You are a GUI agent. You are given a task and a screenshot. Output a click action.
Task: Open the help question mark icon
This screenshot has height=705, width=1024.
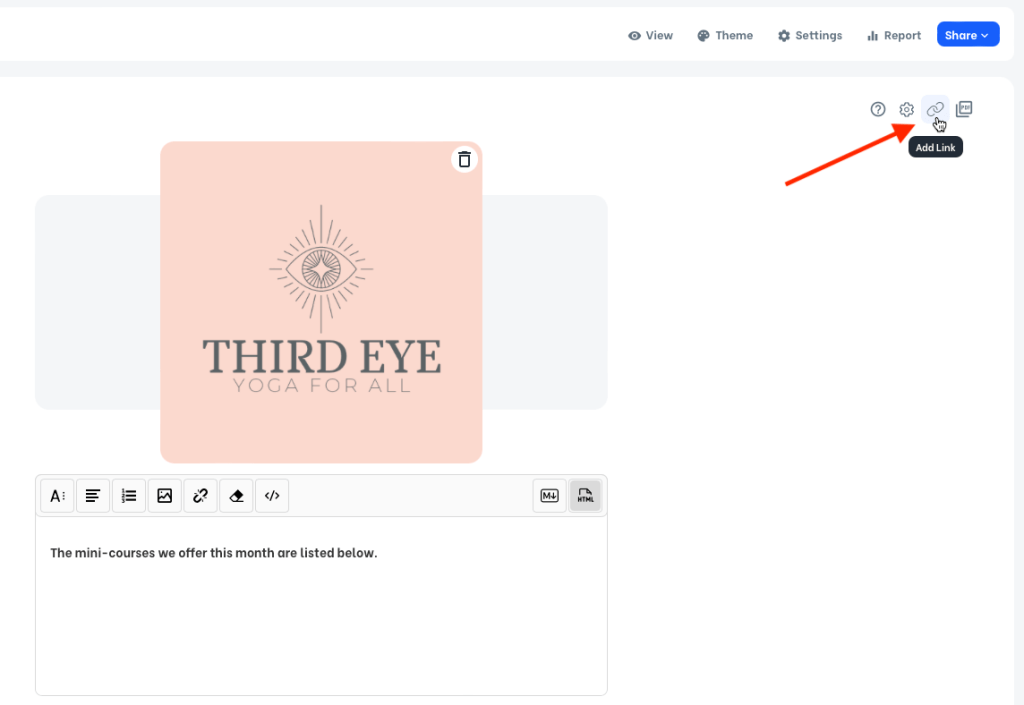pos(878,109)
